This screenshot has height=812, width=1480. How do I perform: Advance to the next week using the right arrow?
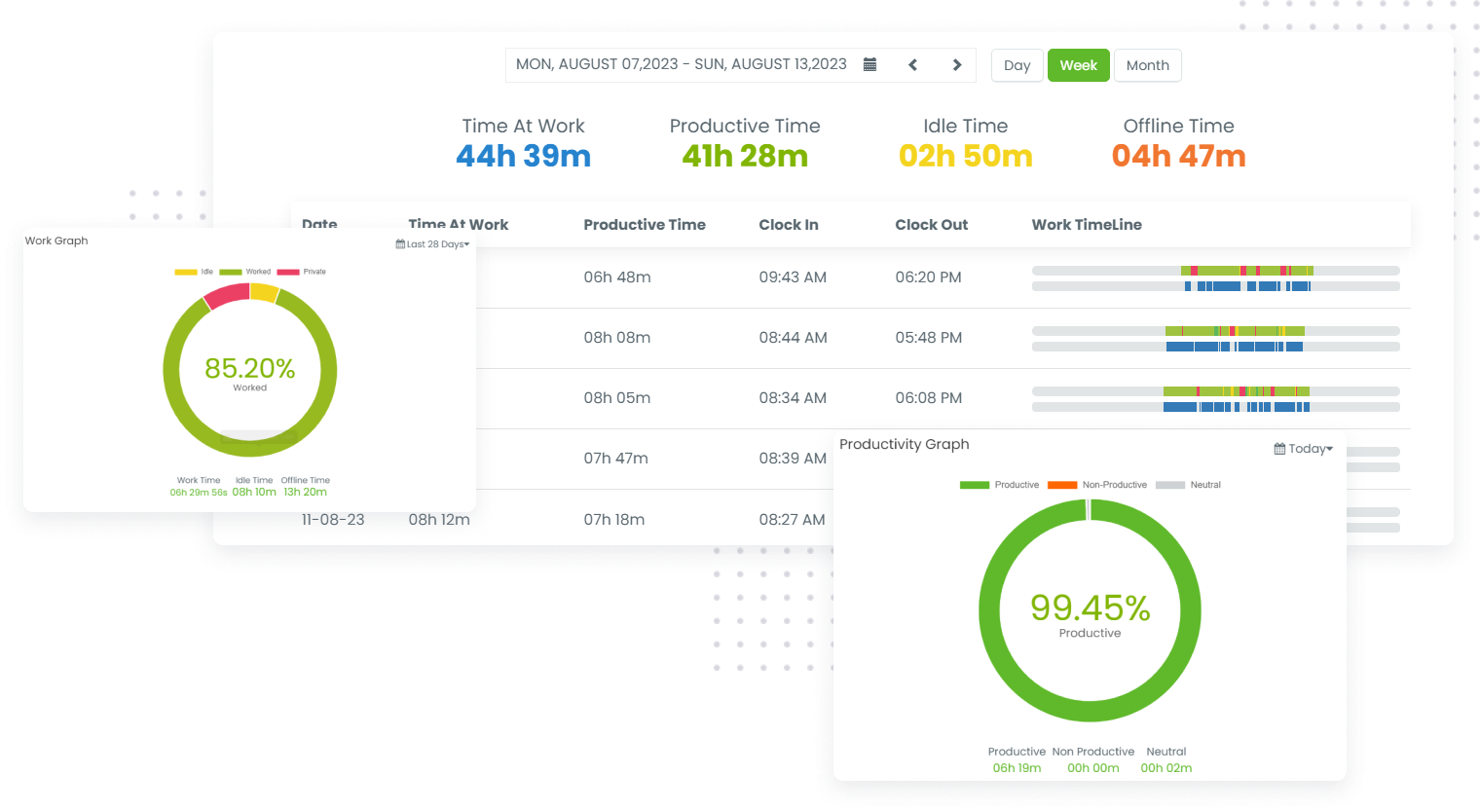tap(956, 64)
